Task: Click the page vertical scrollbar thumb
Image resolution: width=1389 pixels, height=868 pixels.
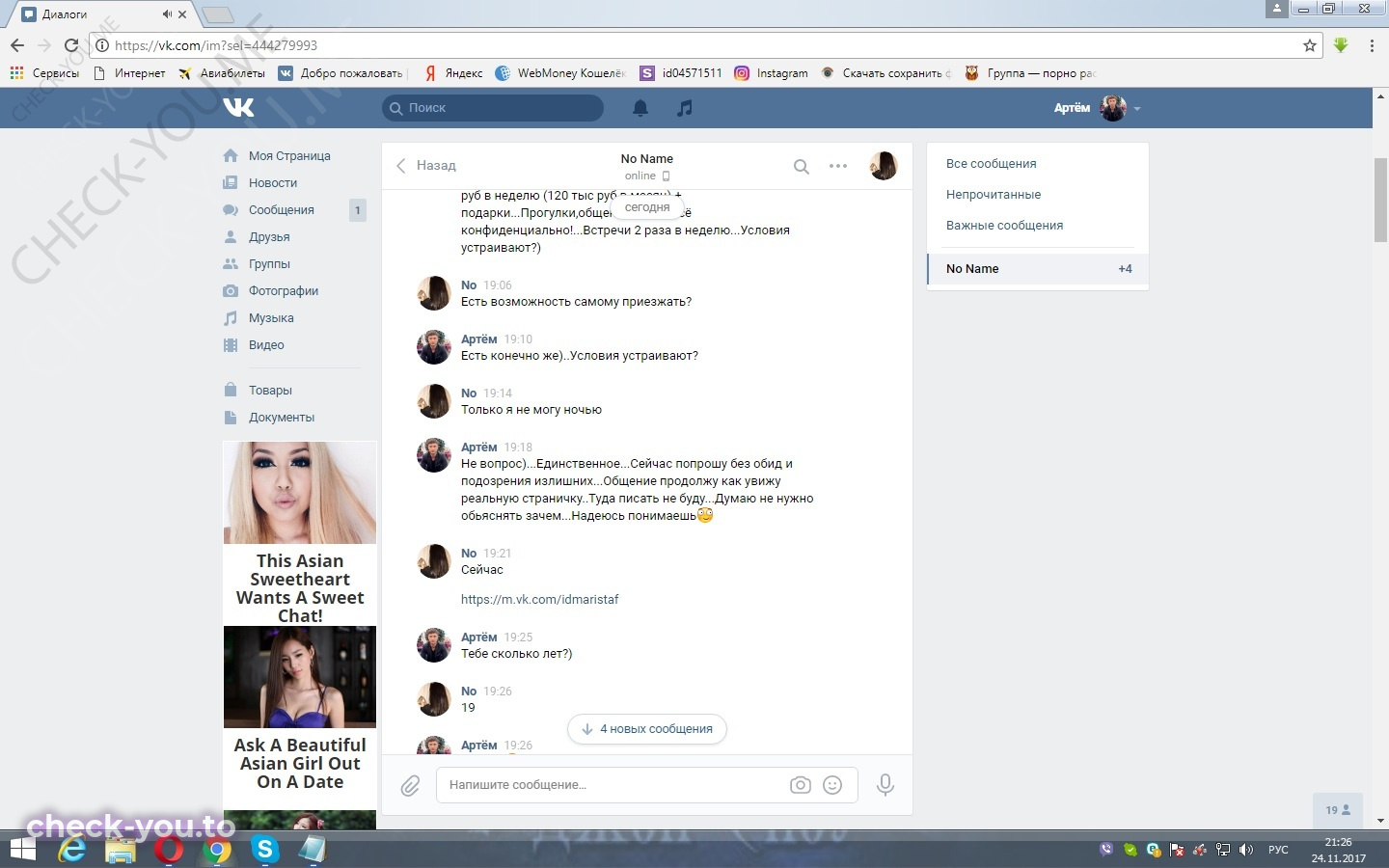Action: (1380, 198)
